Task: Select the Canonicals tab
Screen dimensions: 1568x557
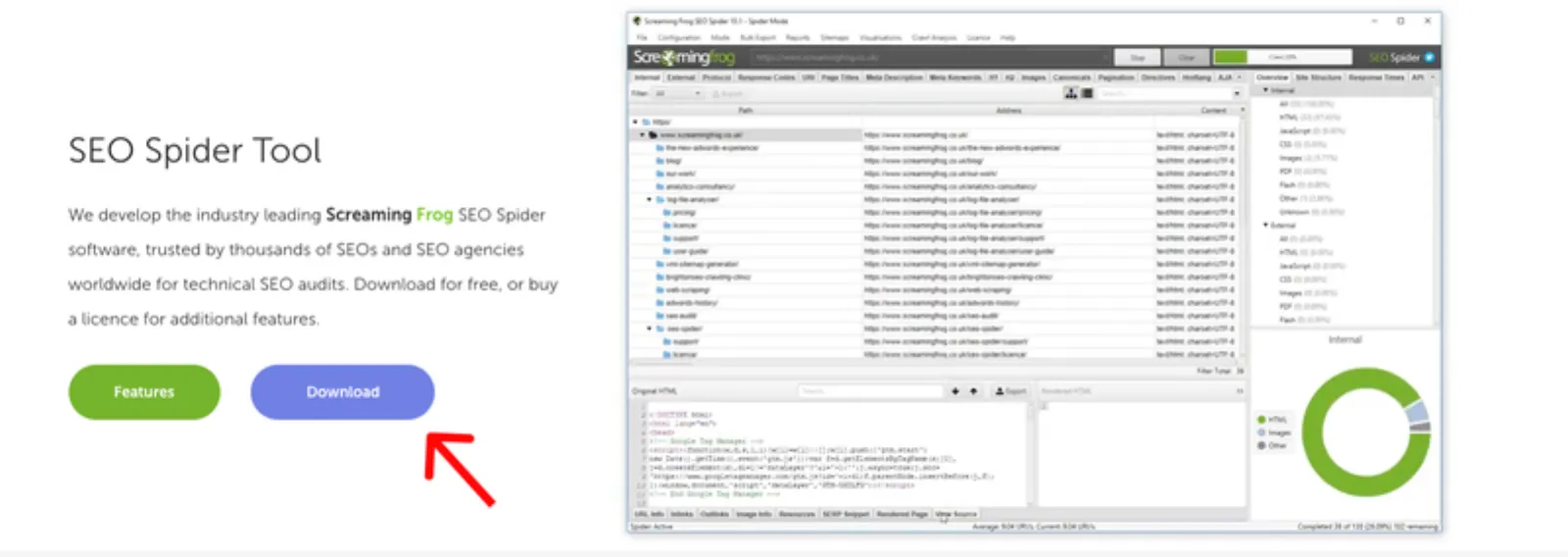Action: pos(1071,77)
